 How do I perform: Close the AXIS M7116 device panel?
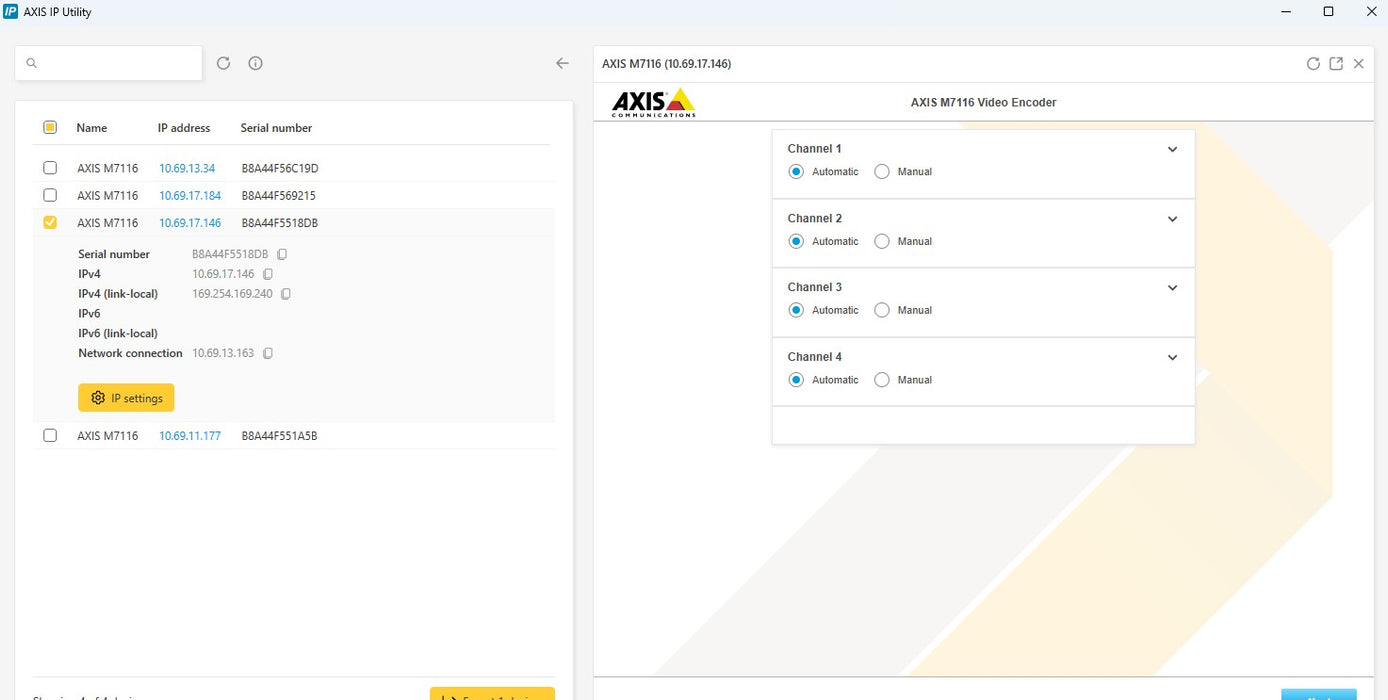click(1358, 63)
